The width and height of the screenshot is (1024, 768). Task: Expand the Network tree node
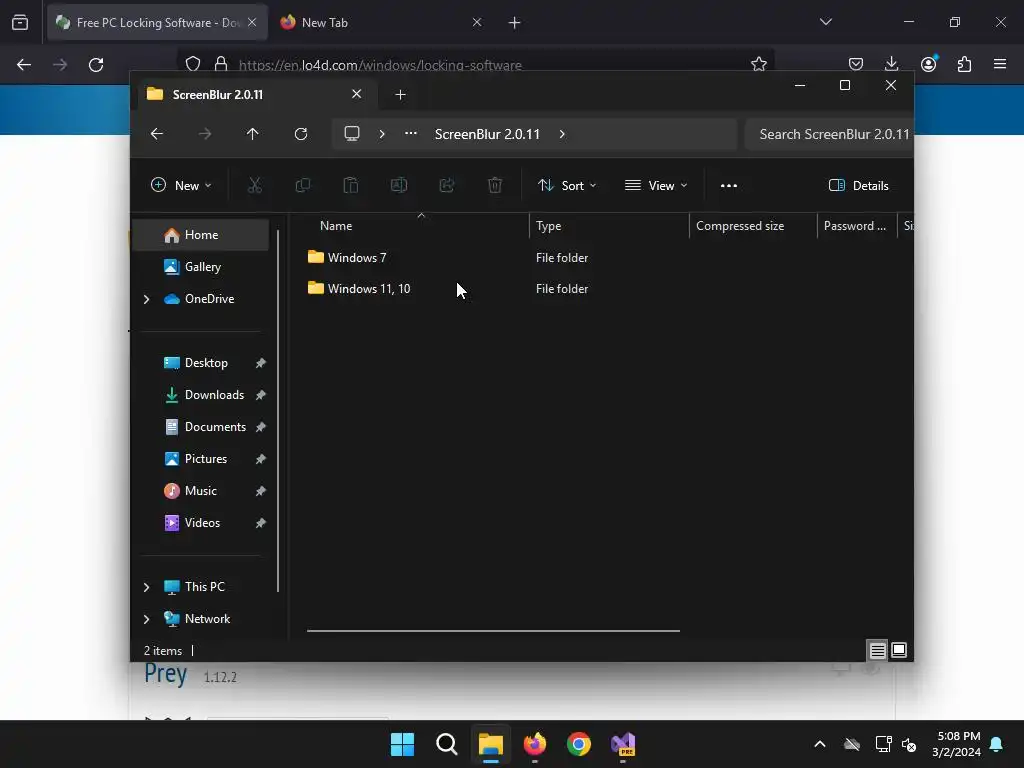pos(146,619)
